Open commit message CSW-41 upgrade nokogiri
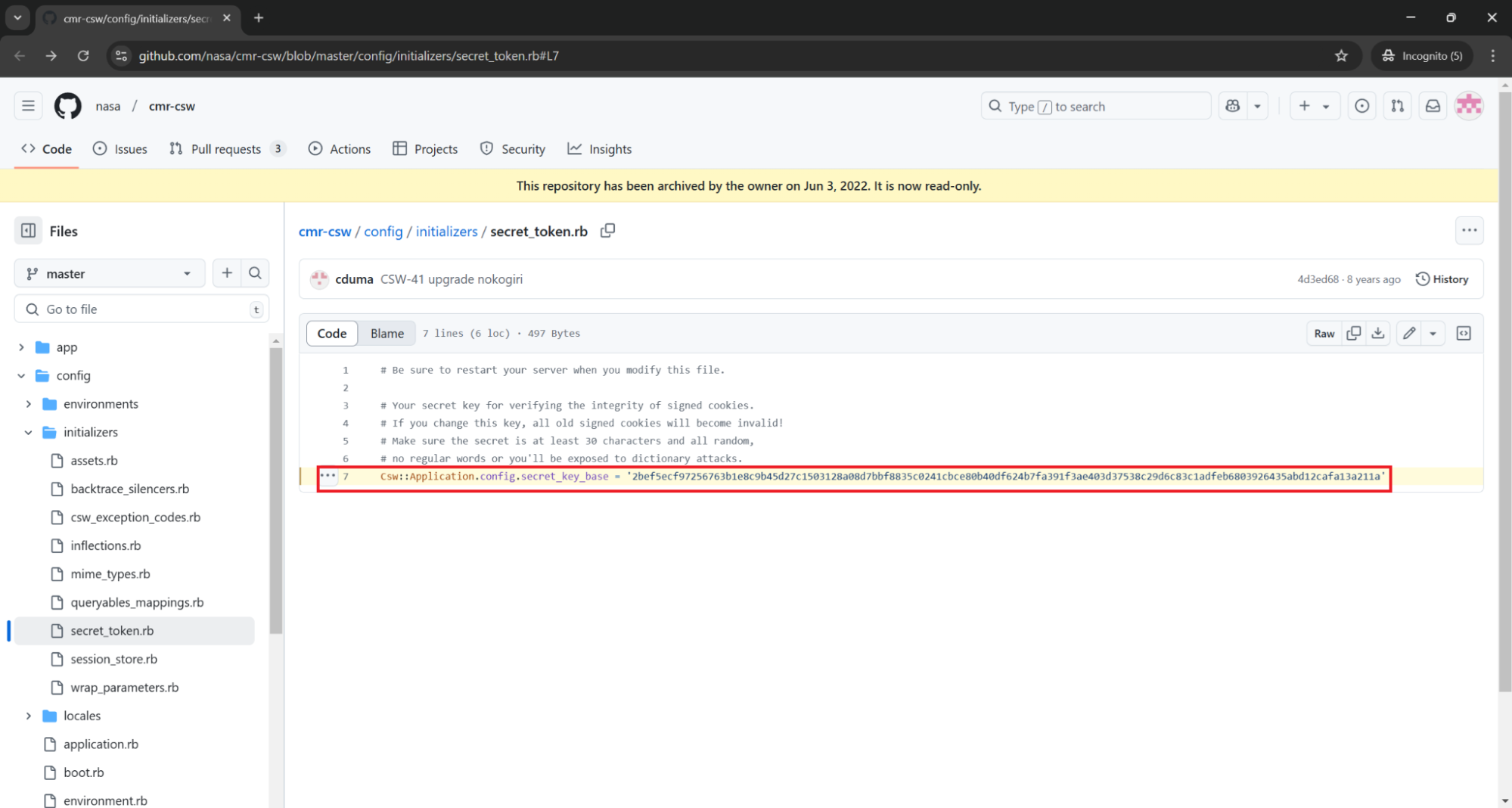 [x=452, y=279]
